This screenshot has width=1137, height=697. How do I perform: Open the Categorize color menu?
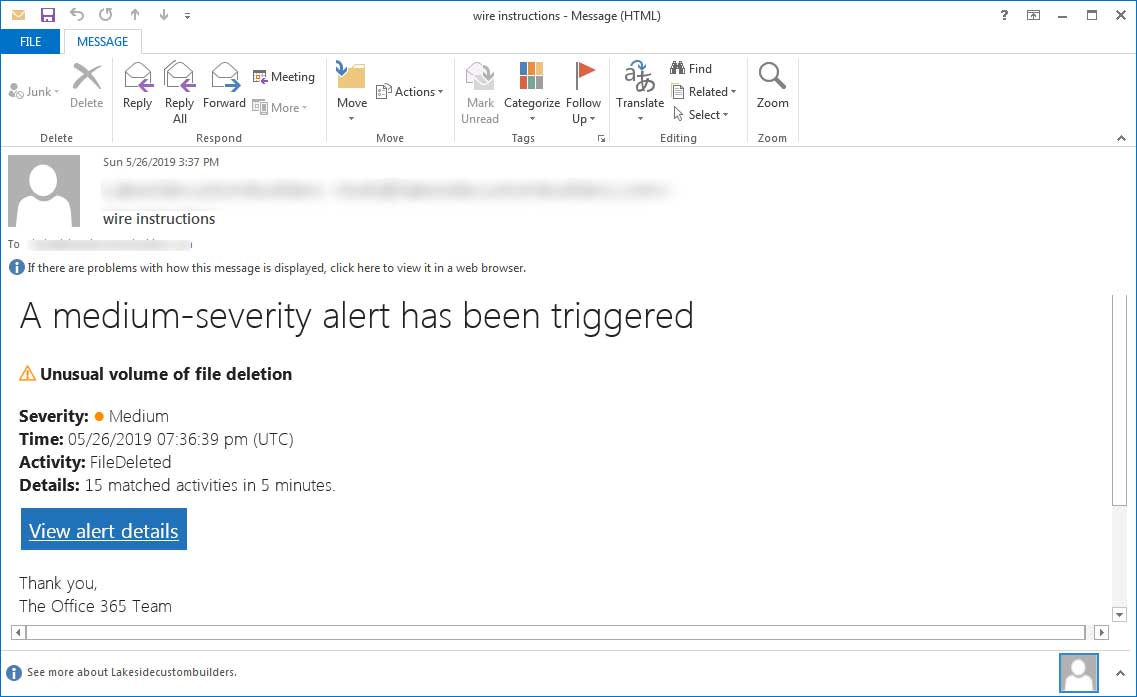coord(532,93)
